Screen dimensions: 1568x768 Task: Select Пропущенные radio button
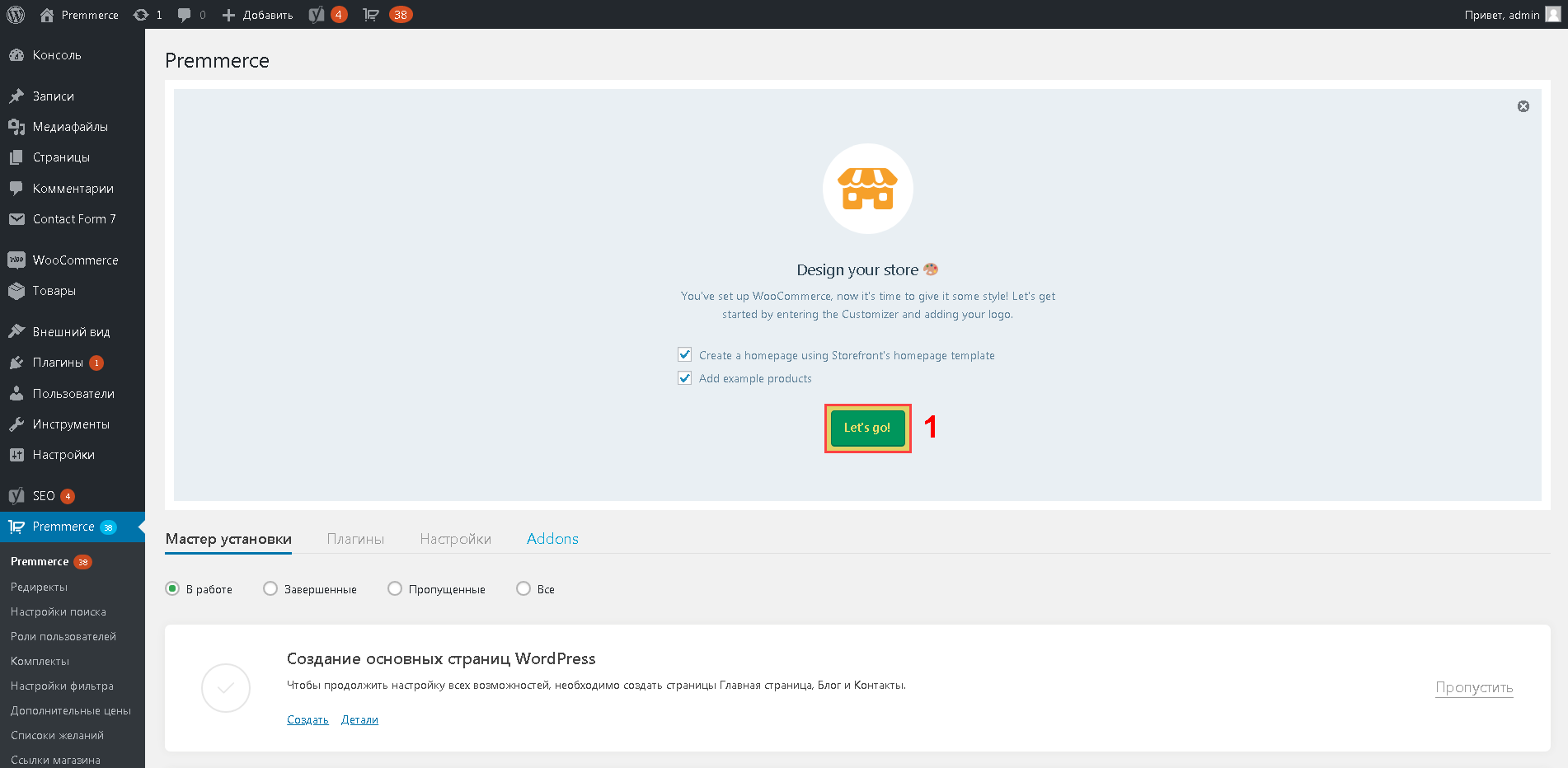[x=395, y=588]
